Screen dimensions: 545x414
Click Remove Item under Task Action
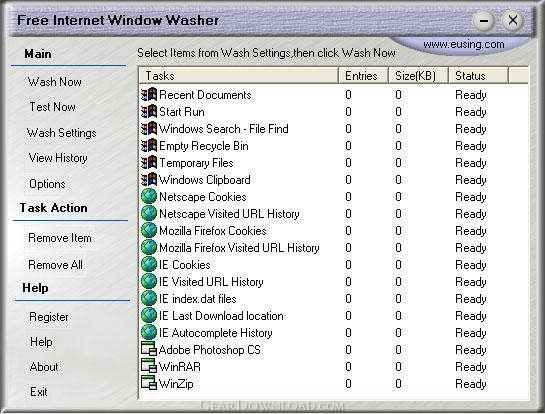(x=60, y=238)
